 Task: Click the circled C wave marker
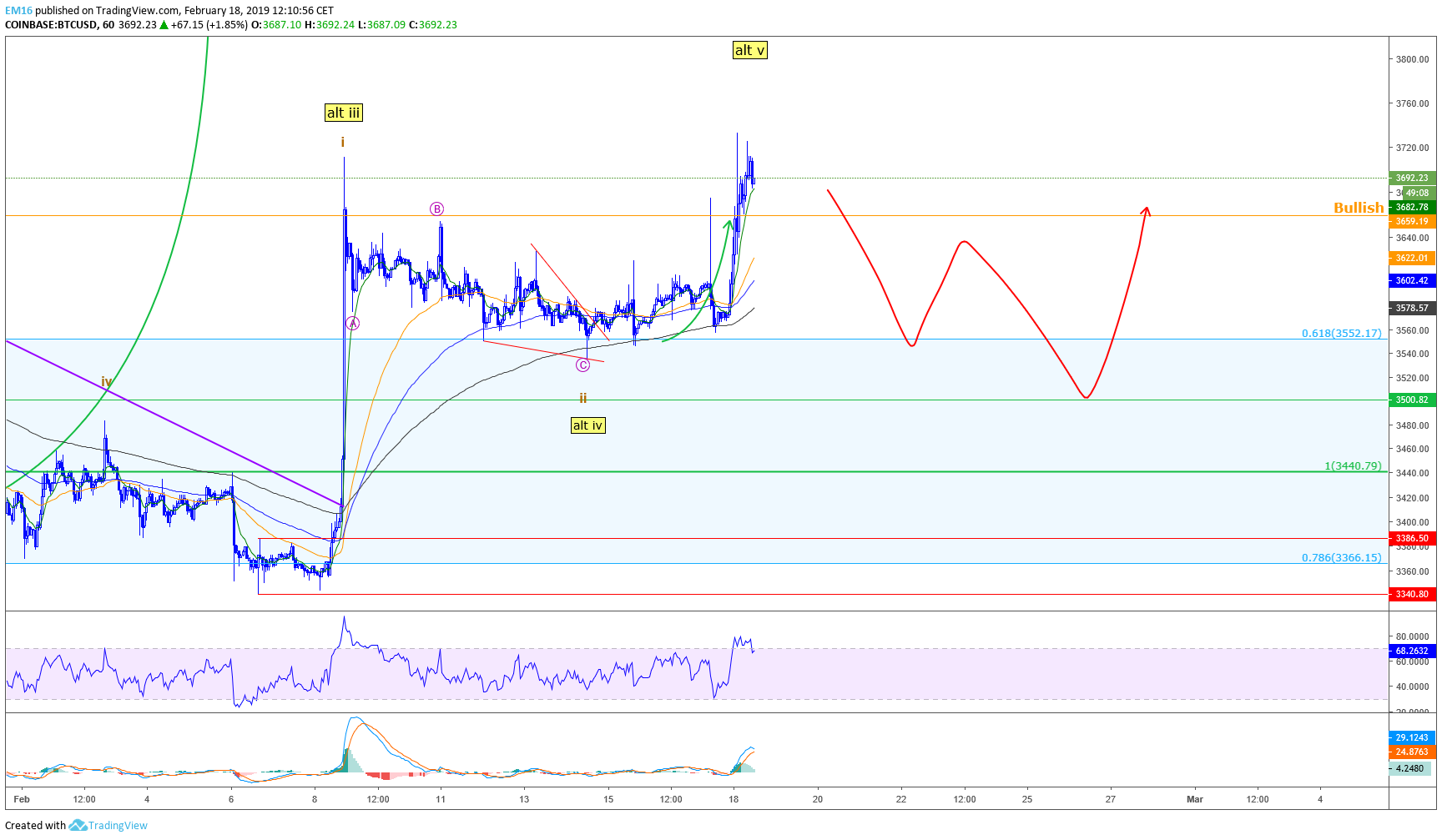tap(583, 365)
